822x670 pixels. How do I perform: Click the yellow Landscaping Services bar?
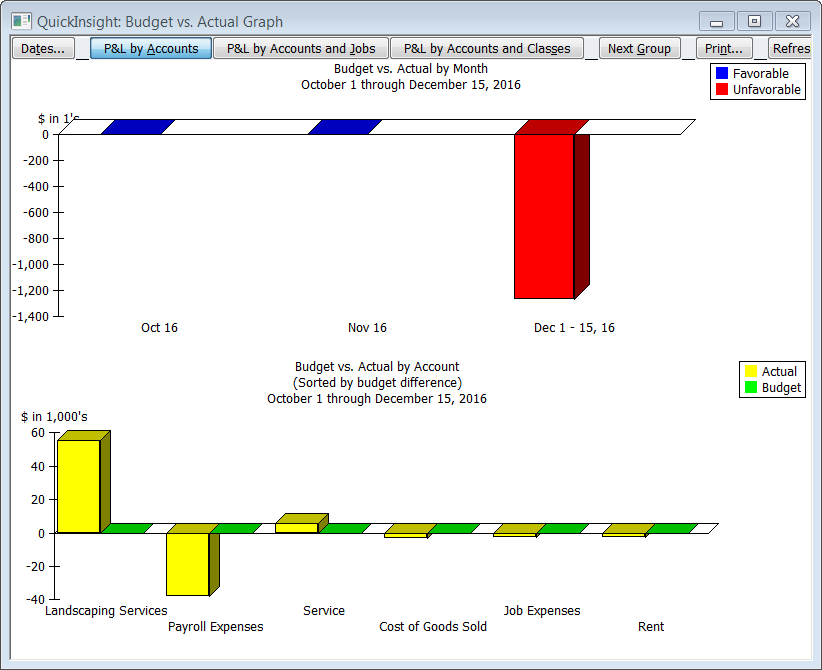coord(78,486)
